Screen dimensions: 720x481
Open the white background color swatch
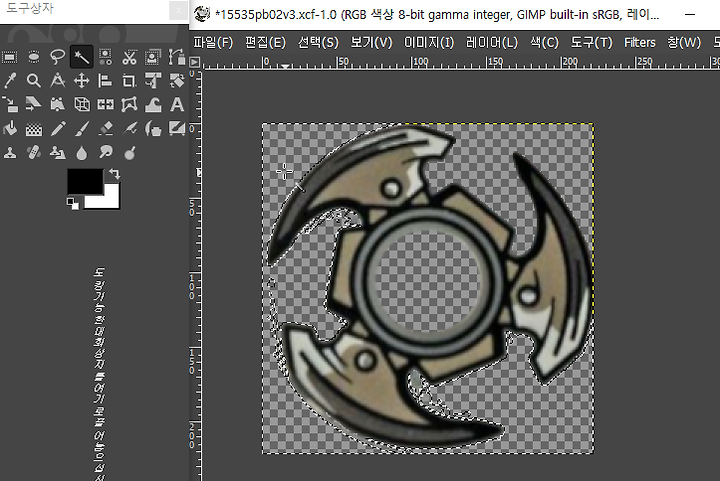coord(109,200)
